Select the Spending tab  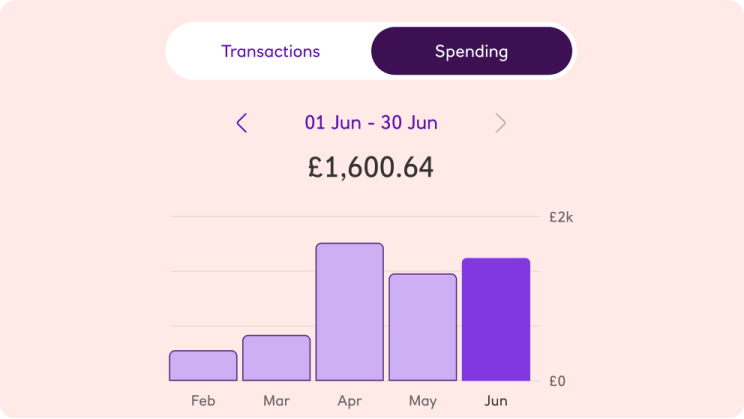click(x=471, y=52)
